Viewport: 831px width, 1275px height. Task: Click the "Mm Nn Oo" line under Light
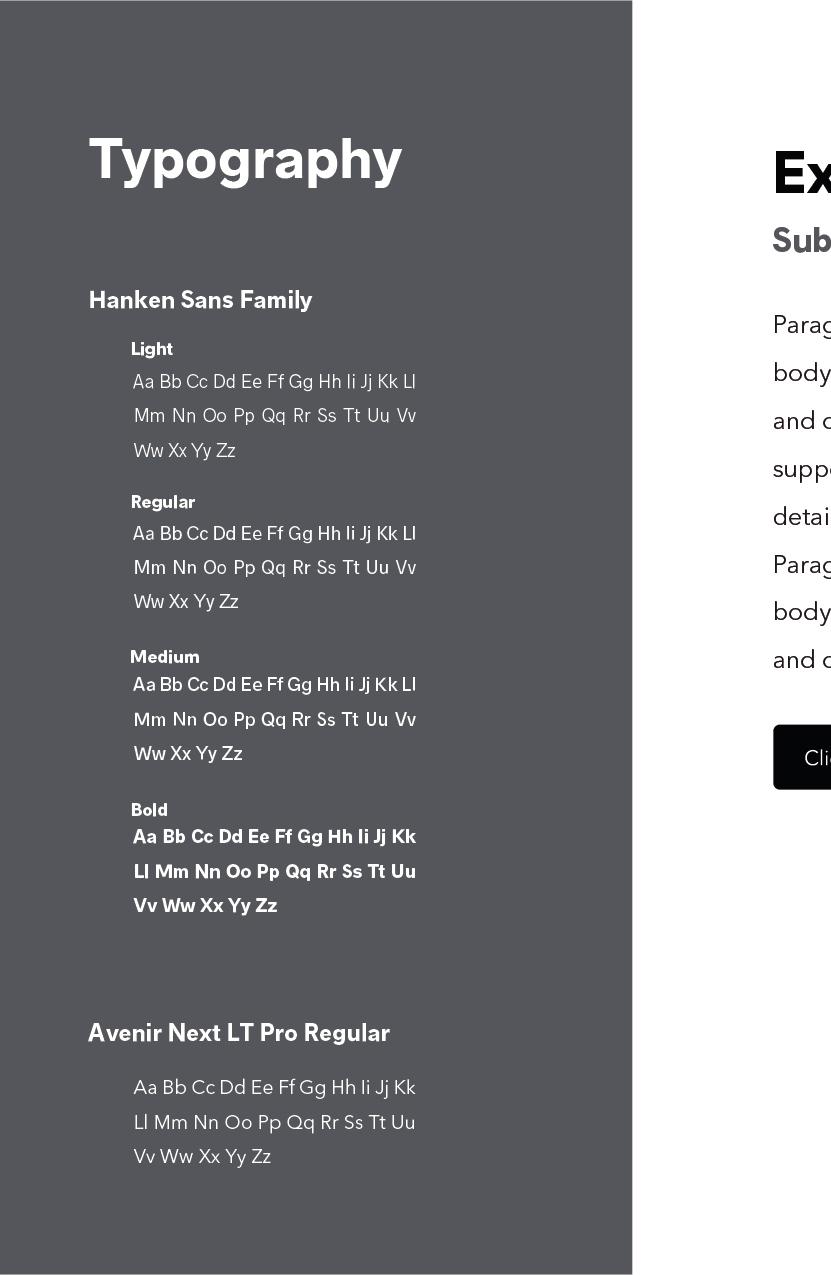pyautogui.click(x=274, y=416)
